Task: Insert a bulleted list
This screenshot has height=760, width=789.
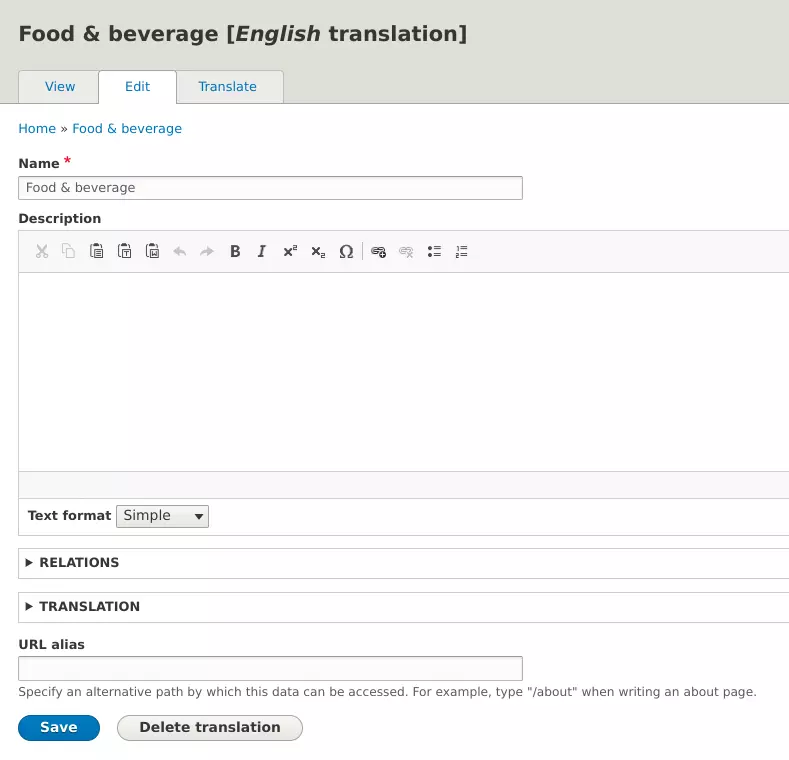Action: 434,252
